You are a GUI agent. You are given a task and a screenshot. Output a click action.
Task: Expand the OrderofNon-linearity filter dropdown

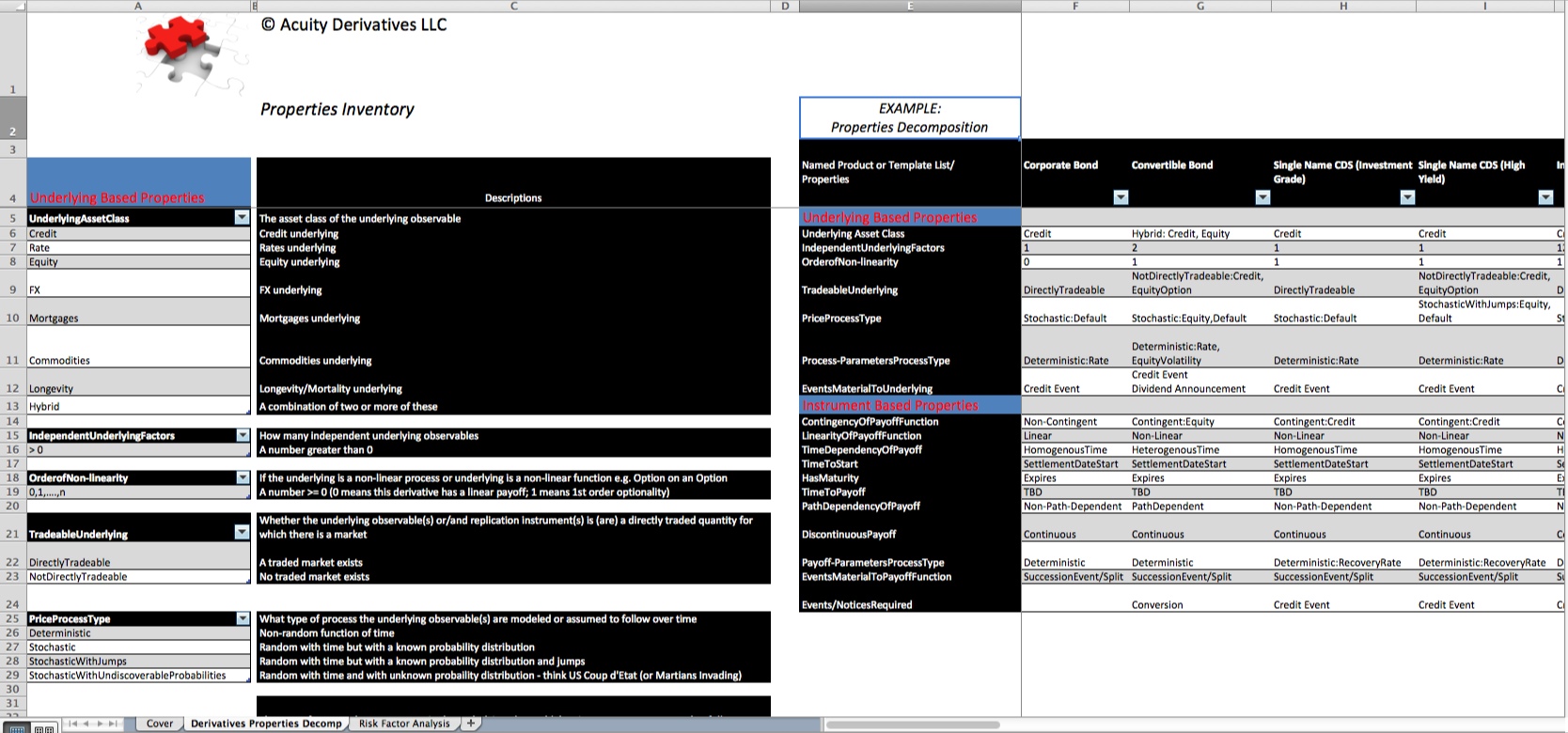tap(243, 478)
